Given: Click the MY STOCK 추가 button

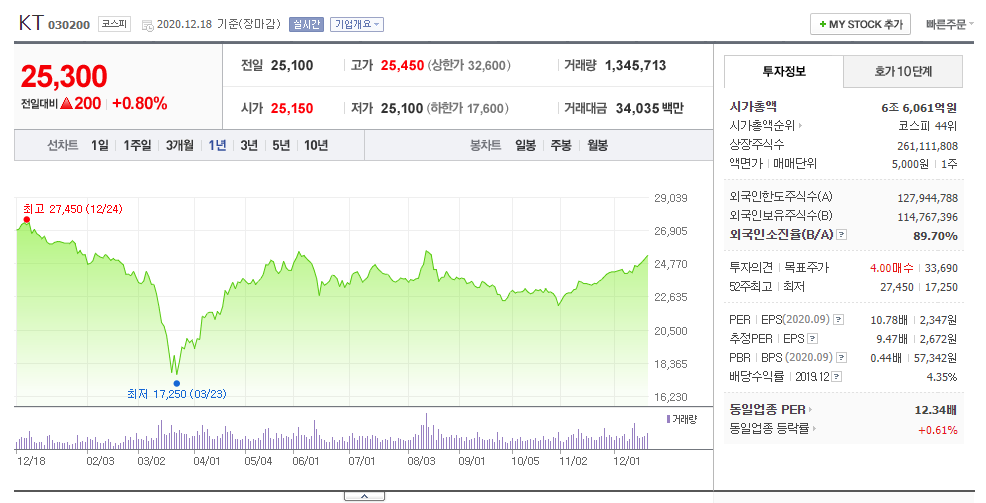Looking at the screenshot, I should point(860,24).
